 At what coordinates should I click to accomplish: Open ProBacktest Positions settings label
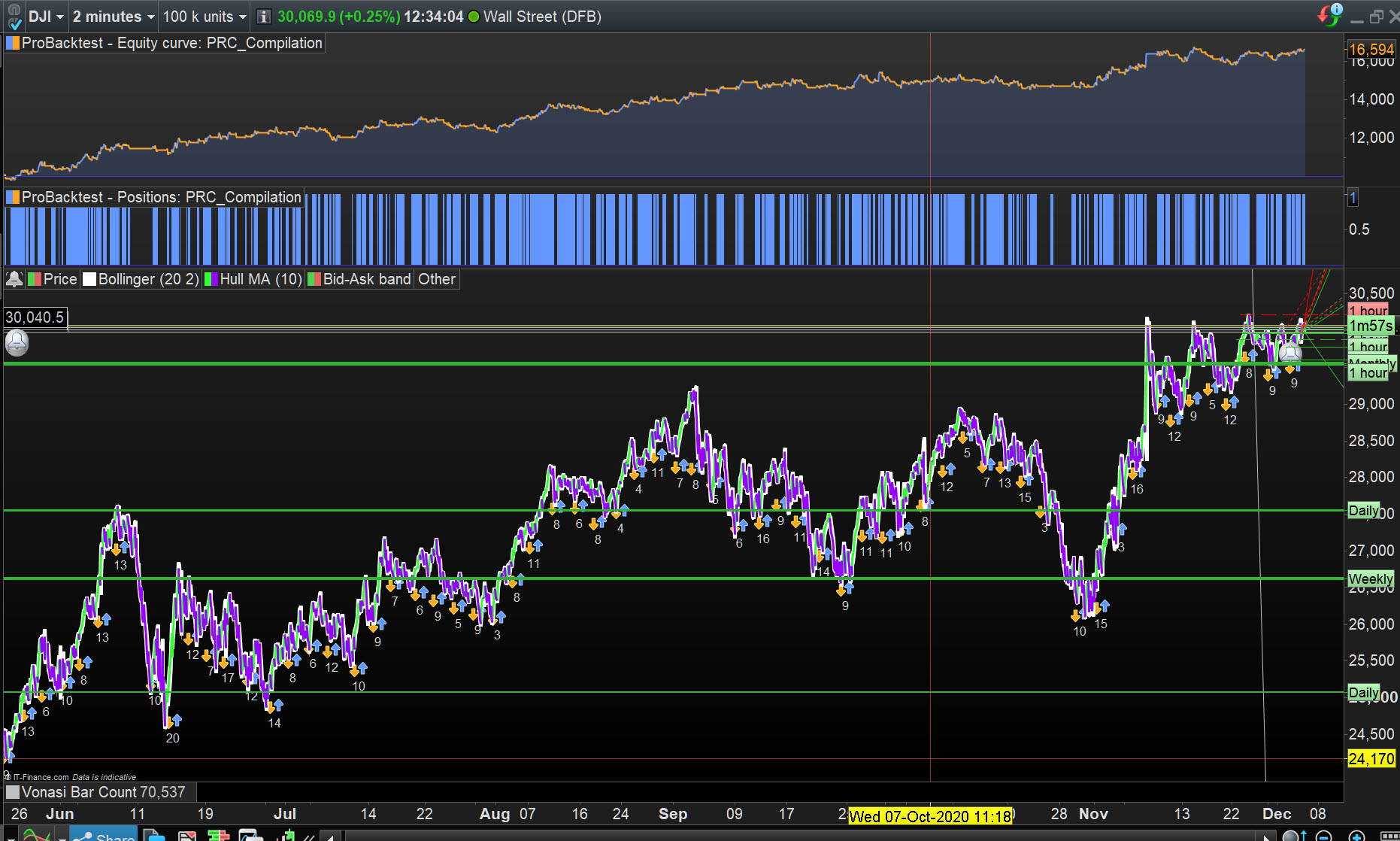pyautogui.click(x=162, y=197)
